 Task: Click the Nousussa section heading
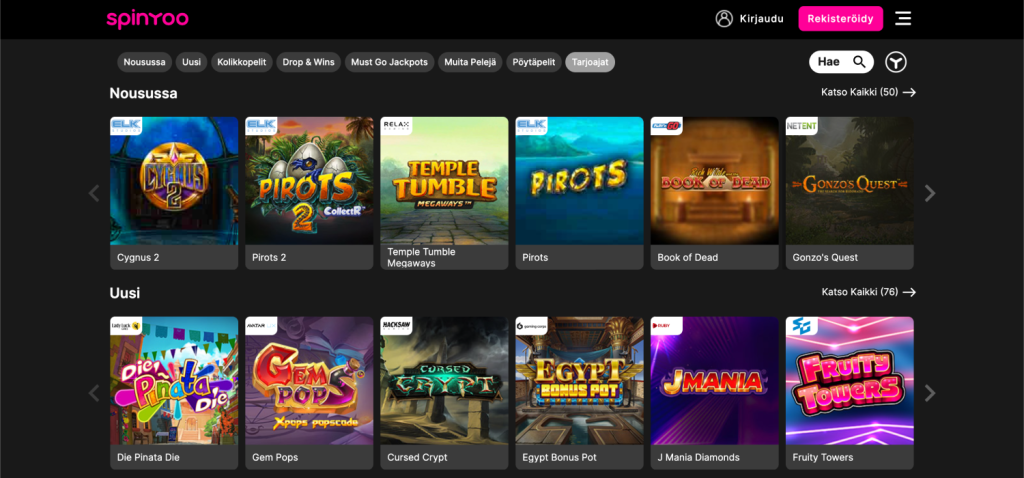pyautogui.click(x=144, y=93)
